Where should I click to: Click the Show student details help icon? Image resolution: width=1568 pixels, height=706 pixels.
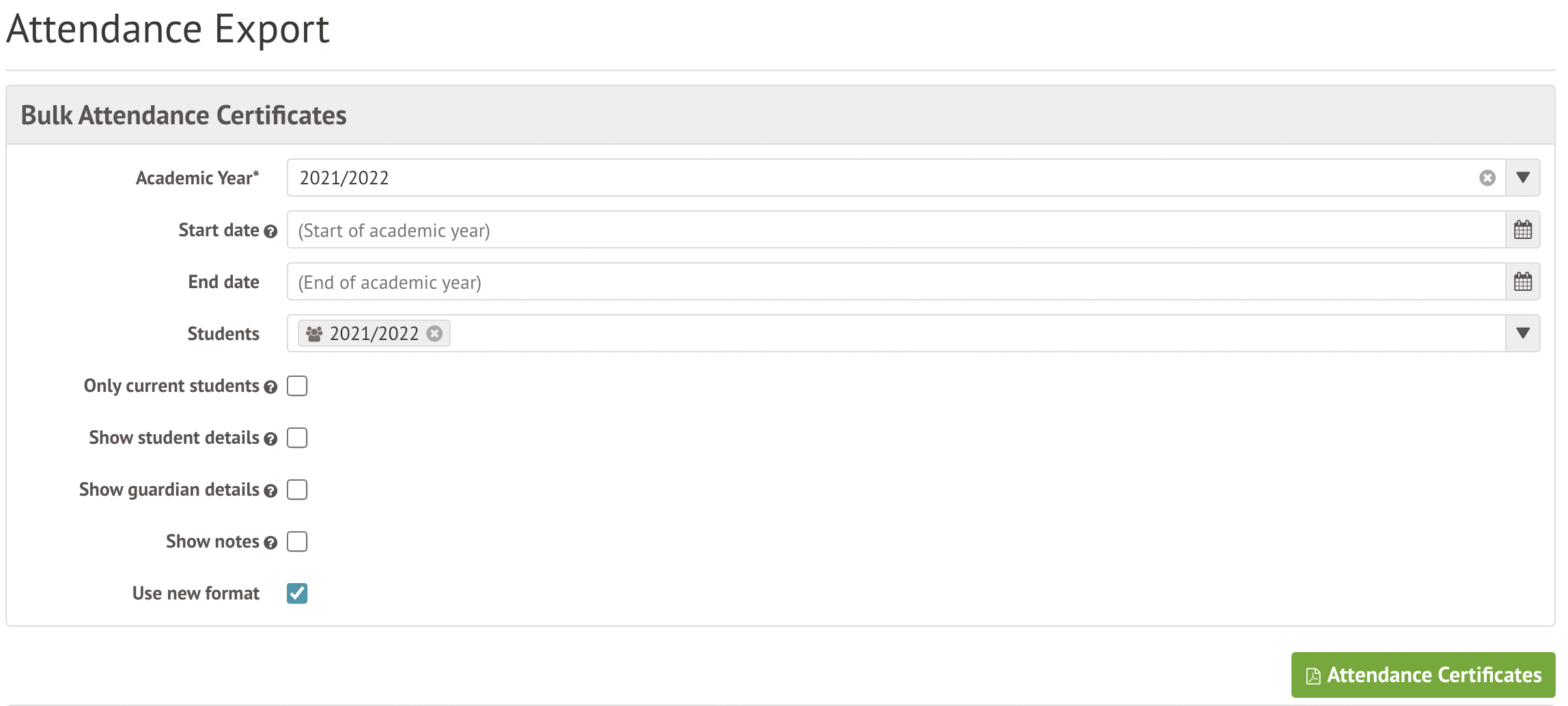point(270,439)
